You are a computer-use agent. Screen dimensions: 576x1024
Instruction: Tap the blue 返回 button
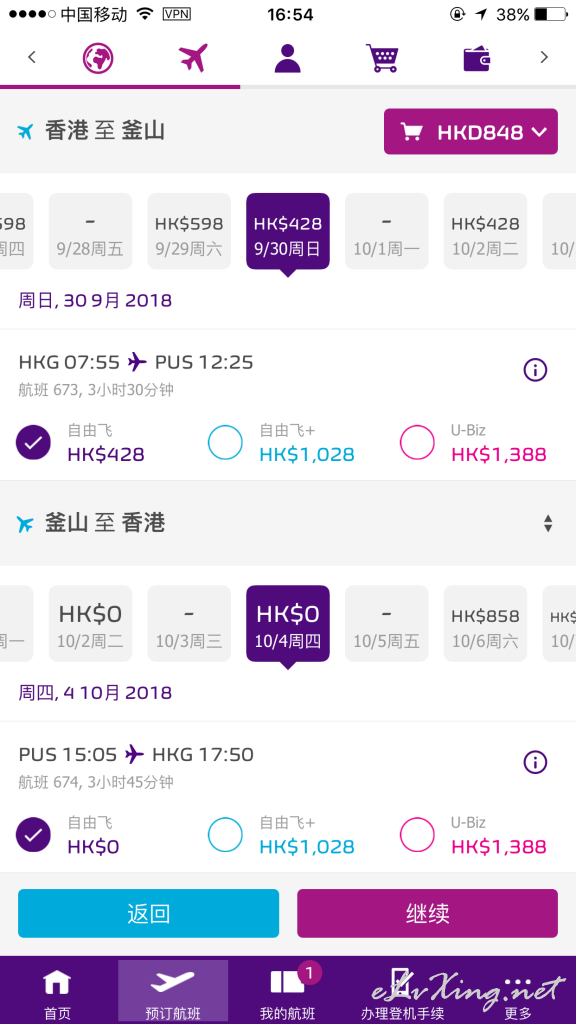(x=148, y=914)
